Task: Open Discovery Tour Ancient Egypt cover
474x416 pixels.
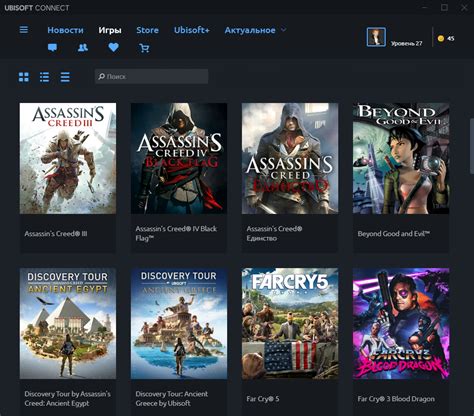Action: (x=68, y=323)
